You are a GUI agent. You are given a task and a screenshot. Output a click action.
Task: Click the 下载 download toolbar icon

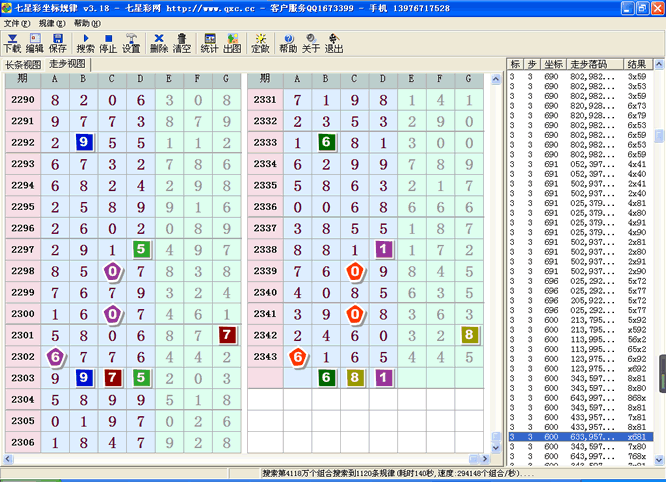[x=13, y=44]
